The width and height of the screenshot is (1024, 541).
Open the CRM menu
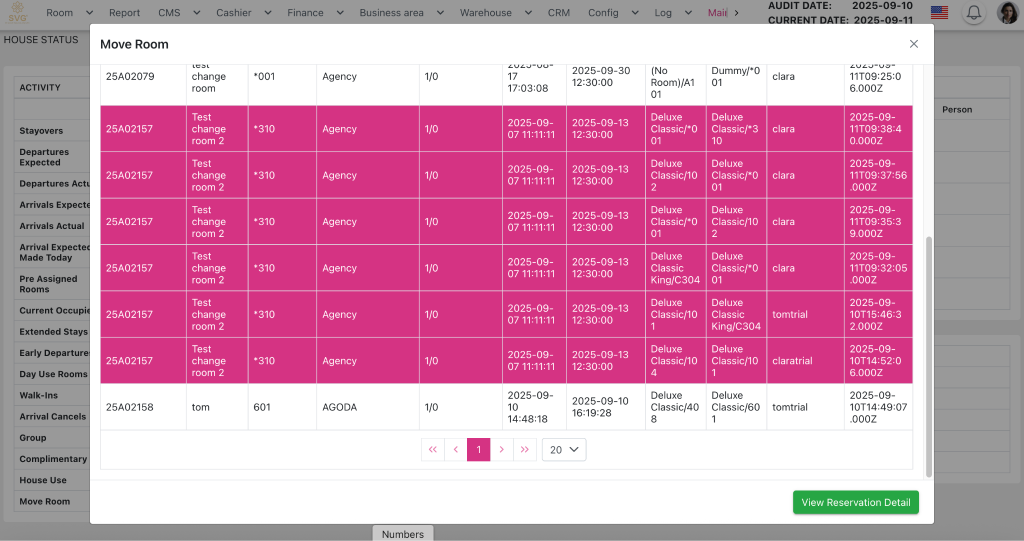pyautogui.click(x=557, y=13)
